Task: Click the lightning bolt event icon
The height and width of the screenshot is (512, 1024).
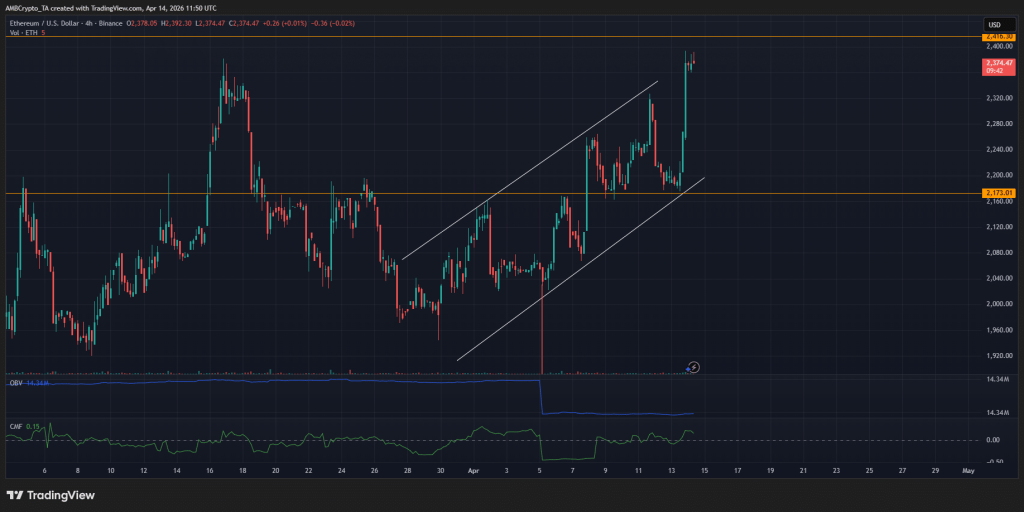Action: click(x=694, y=367)
